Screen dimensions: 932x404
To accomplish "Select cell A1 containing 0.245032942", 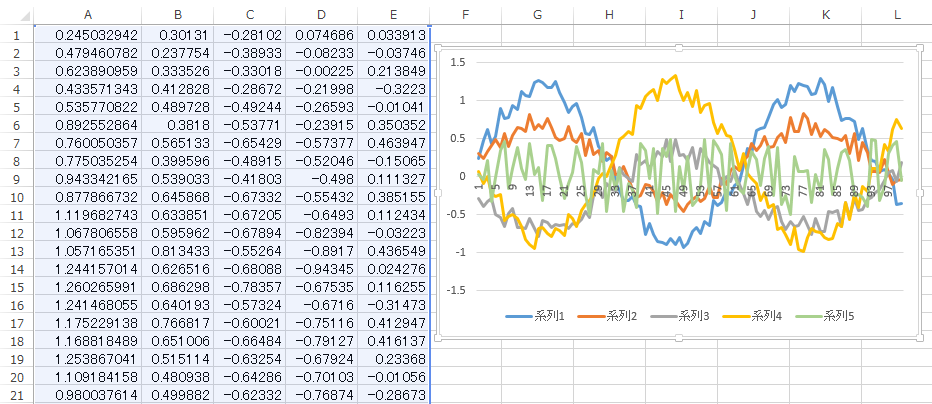I will [87, 35].
